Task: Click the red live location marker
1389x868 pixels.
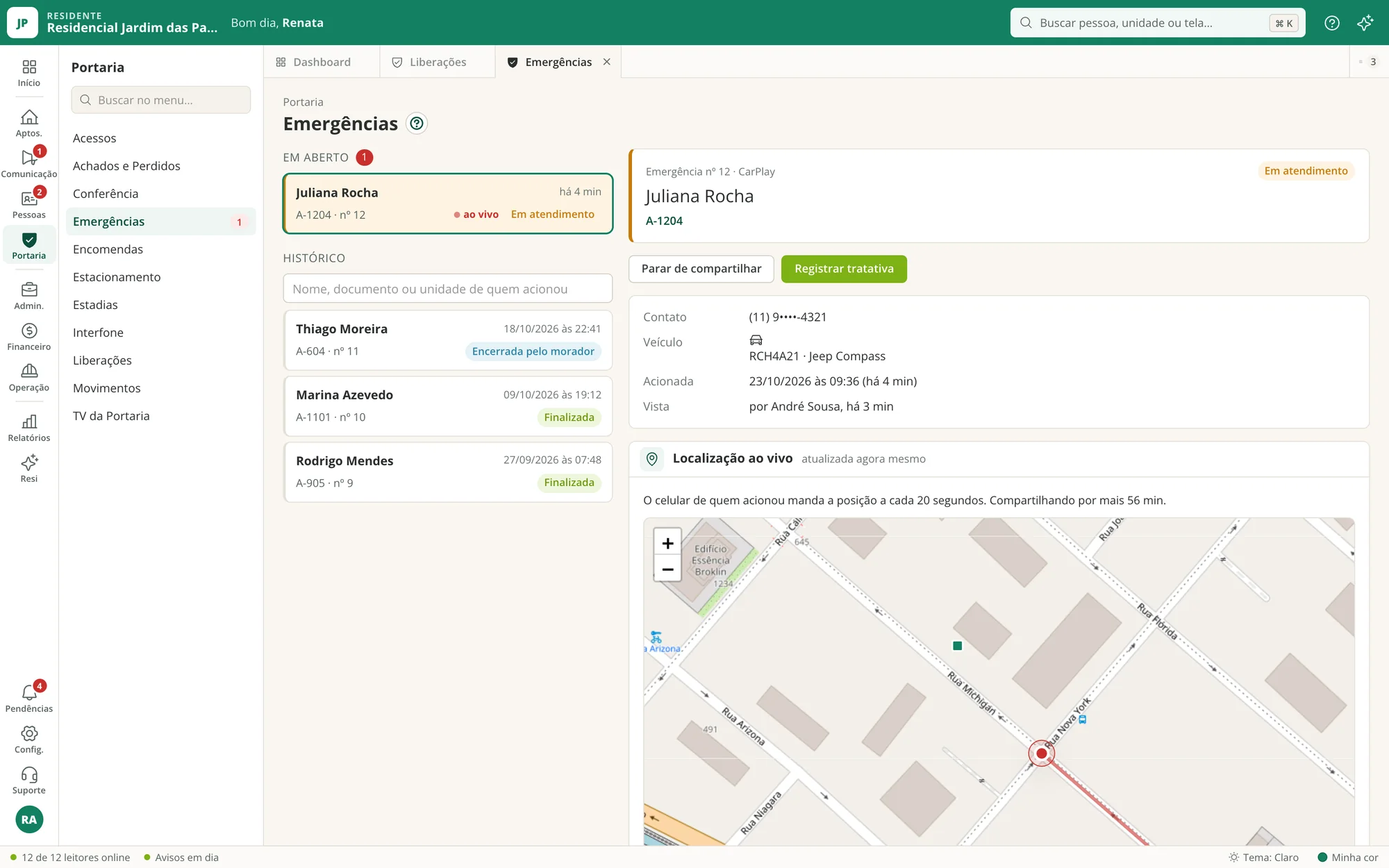Action: (1041, 753)
